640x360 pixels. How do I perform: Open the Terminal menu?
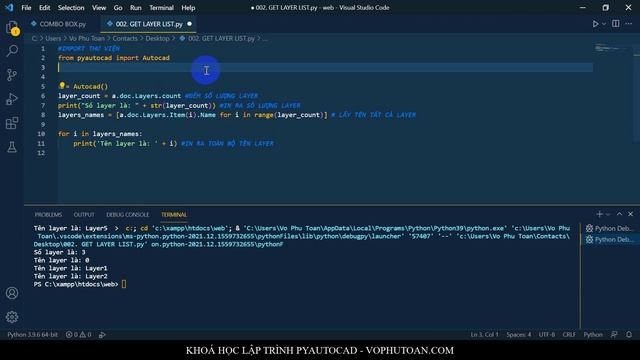tap(161, 8)
